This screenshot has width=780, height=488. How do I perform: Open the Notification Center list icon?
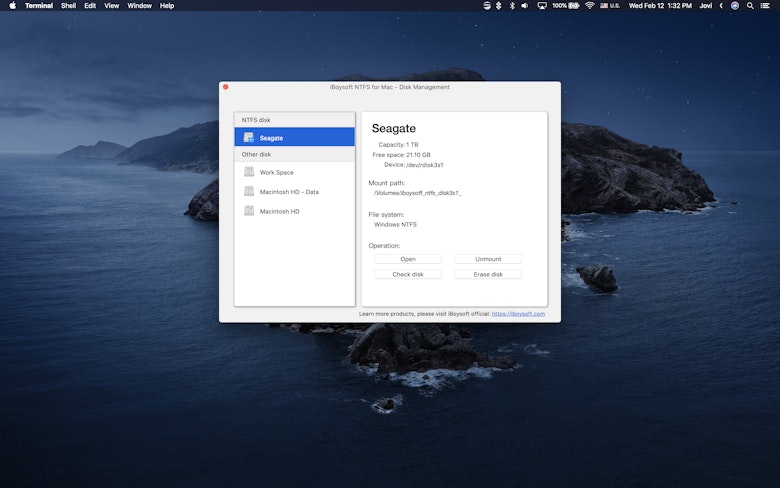click(x=766, y=5)
